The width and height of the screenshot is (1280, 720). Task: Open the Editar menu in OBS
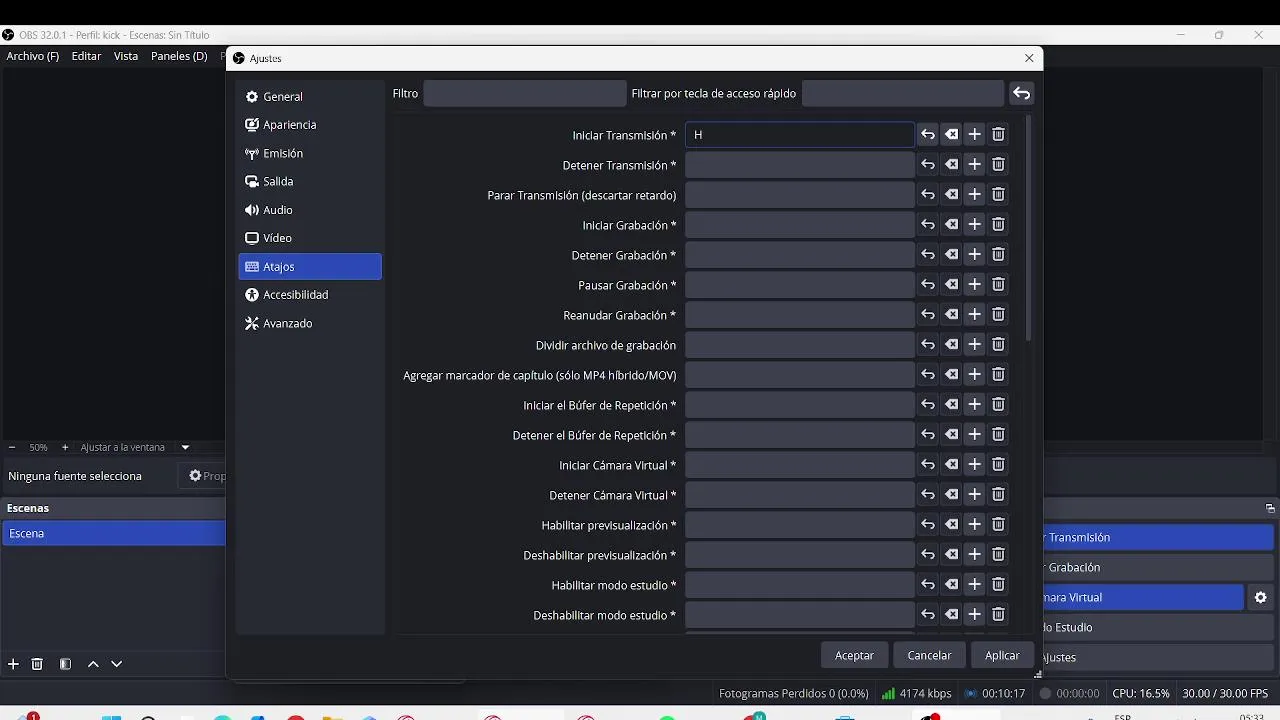click(x=86, y=56)
